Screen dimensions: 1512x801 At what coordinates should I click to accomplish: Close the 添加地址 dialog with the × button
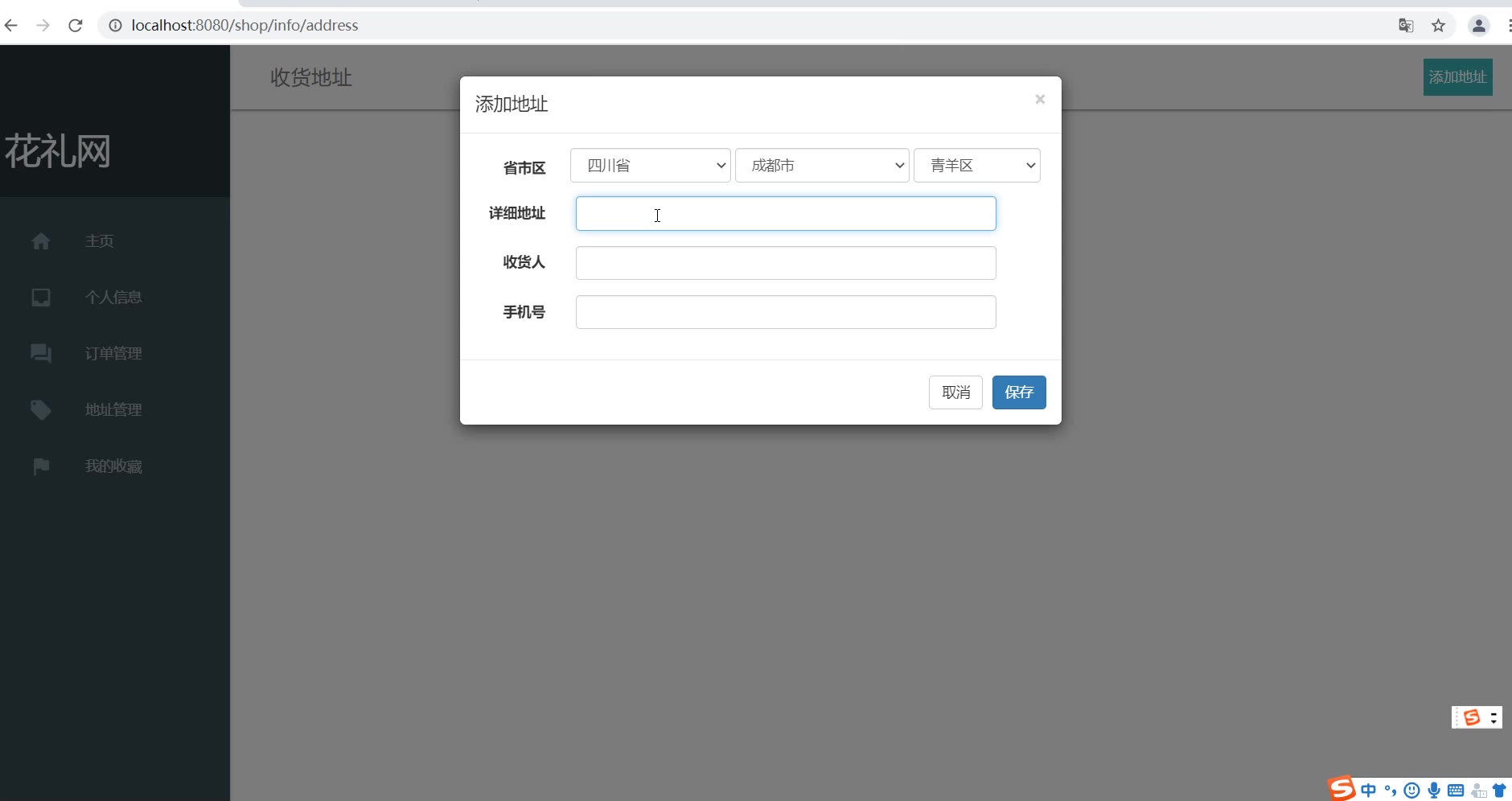tap(1040, 99)
